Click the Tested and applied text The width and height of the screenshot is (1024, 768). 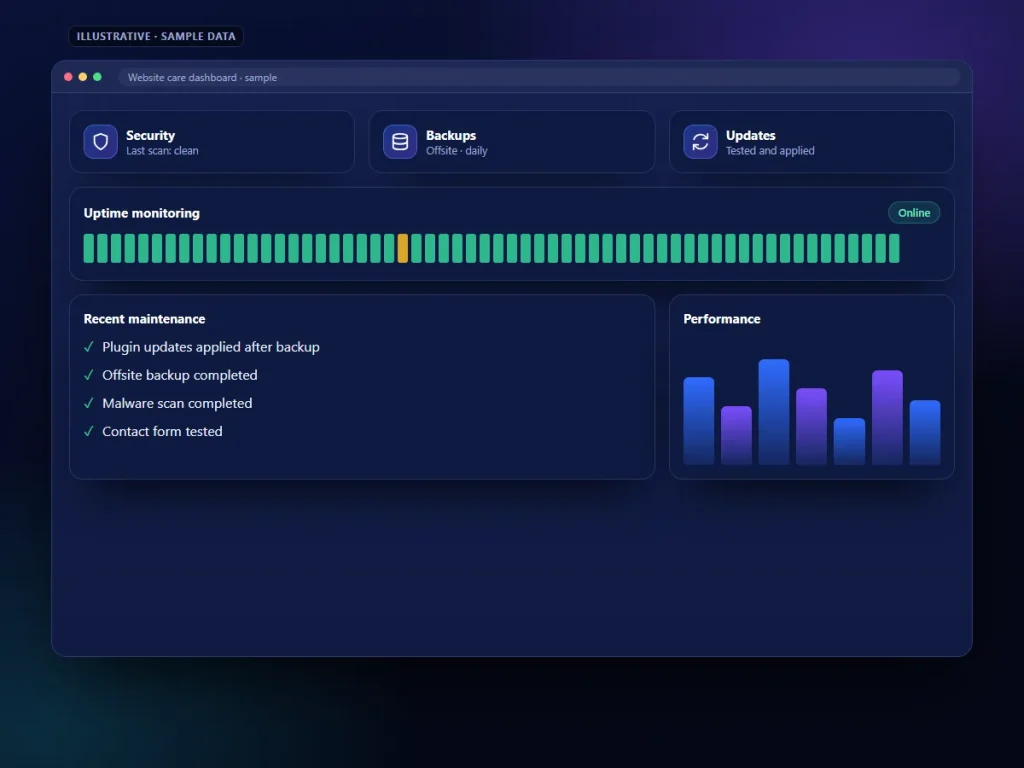point(770,151)
